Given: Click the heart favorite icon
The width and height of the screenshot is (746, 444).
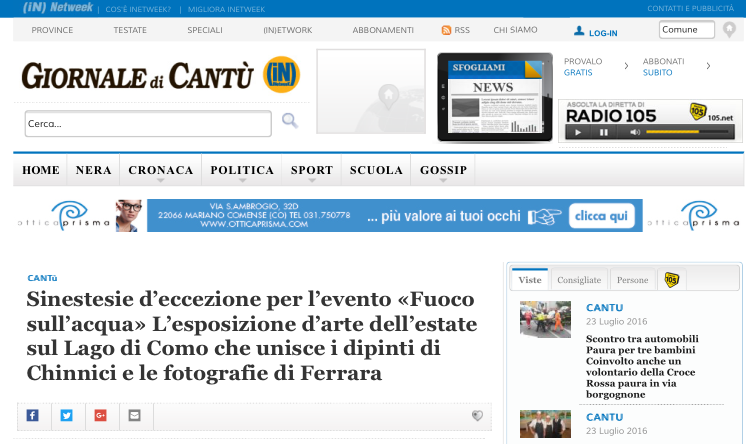Looking at the screenshot, I should (x=477, y=416).
